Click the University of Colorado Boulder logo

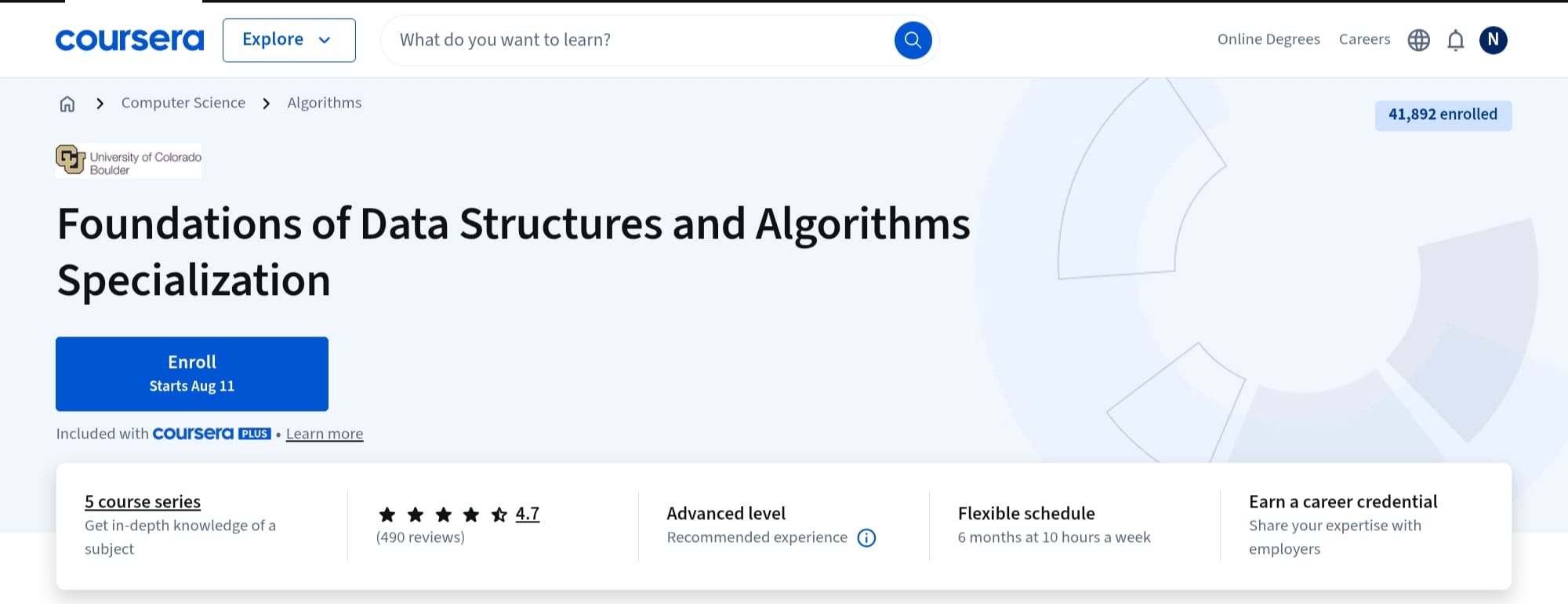[x=128, y=160]
